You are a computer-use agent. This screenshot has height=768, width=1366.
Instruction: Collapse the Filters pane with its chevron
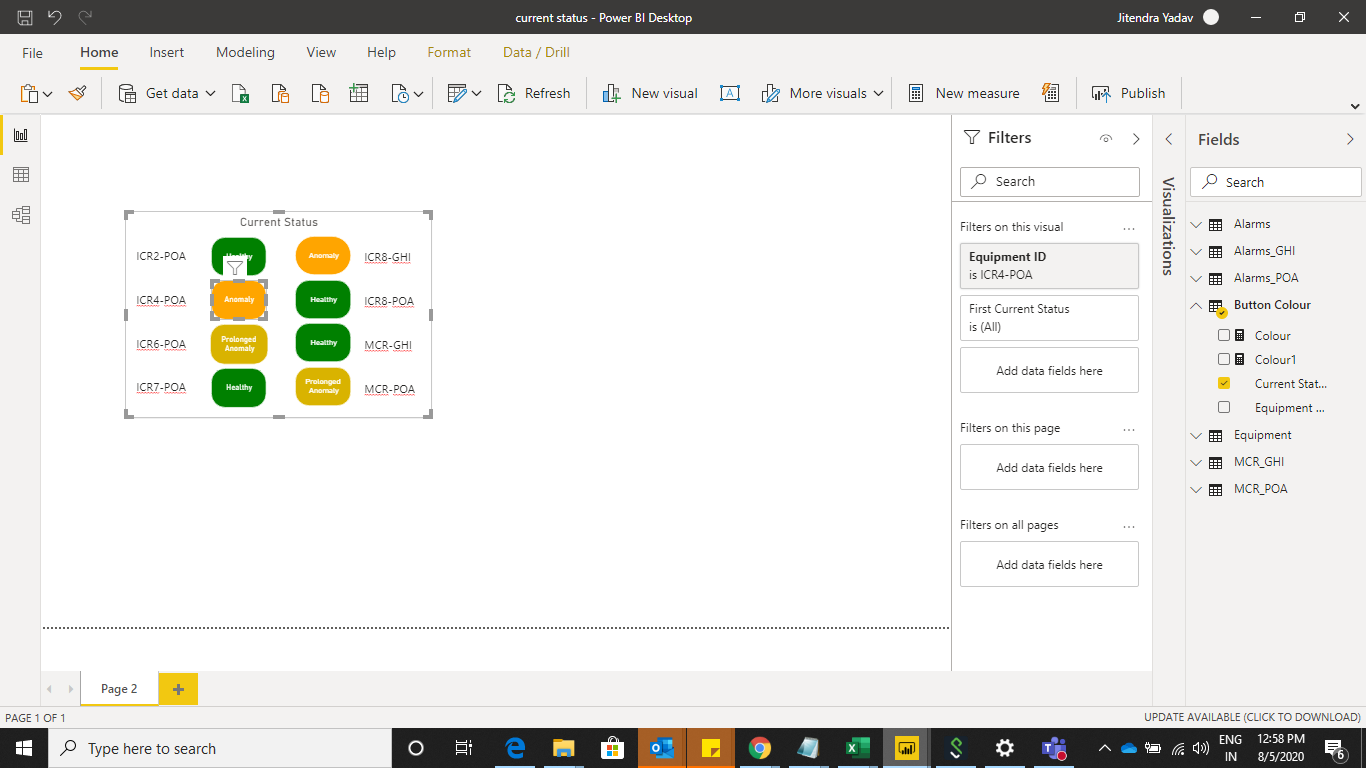(1136, 139)
